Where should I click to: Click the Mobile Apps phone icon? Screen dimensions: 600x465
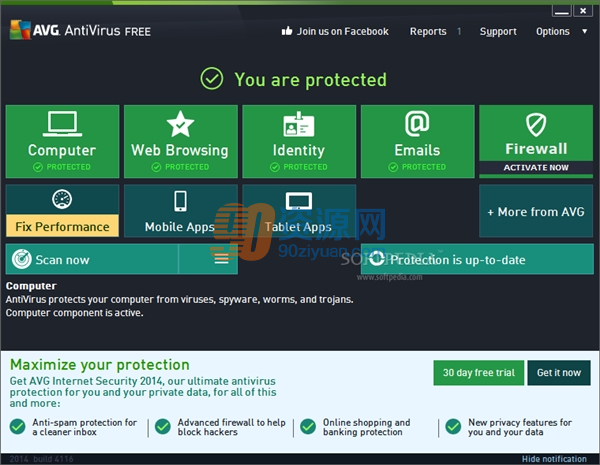click(180, 201)
